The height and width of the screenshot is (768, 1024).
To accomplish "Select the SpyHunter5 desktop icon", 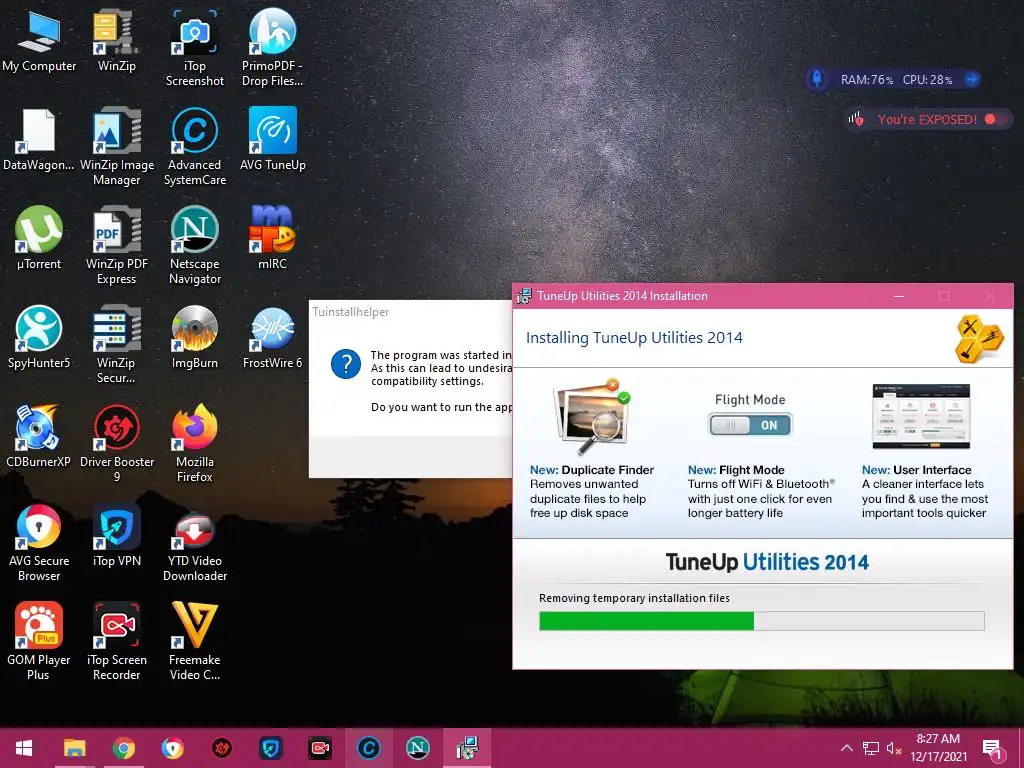I will pyautogui.click(x=39, y=338).
